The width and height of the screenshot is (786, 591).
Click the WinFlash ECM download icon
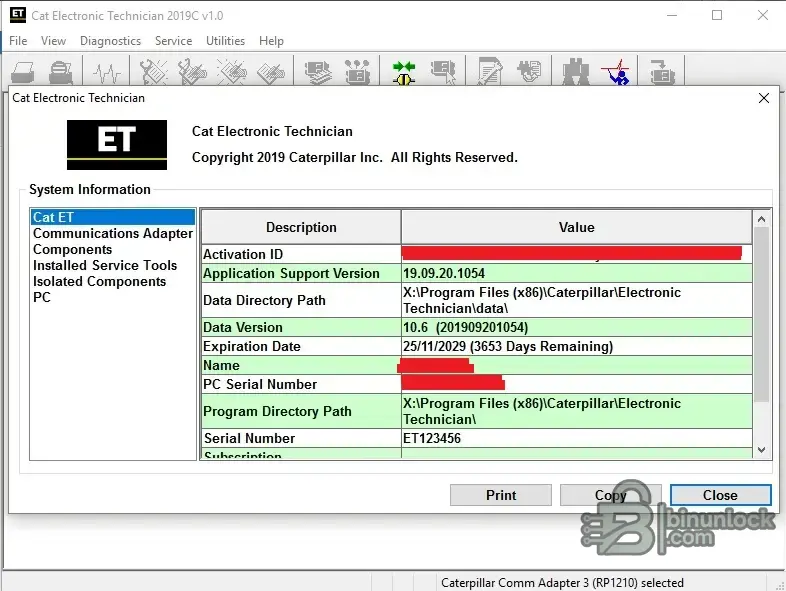point(662,72)
